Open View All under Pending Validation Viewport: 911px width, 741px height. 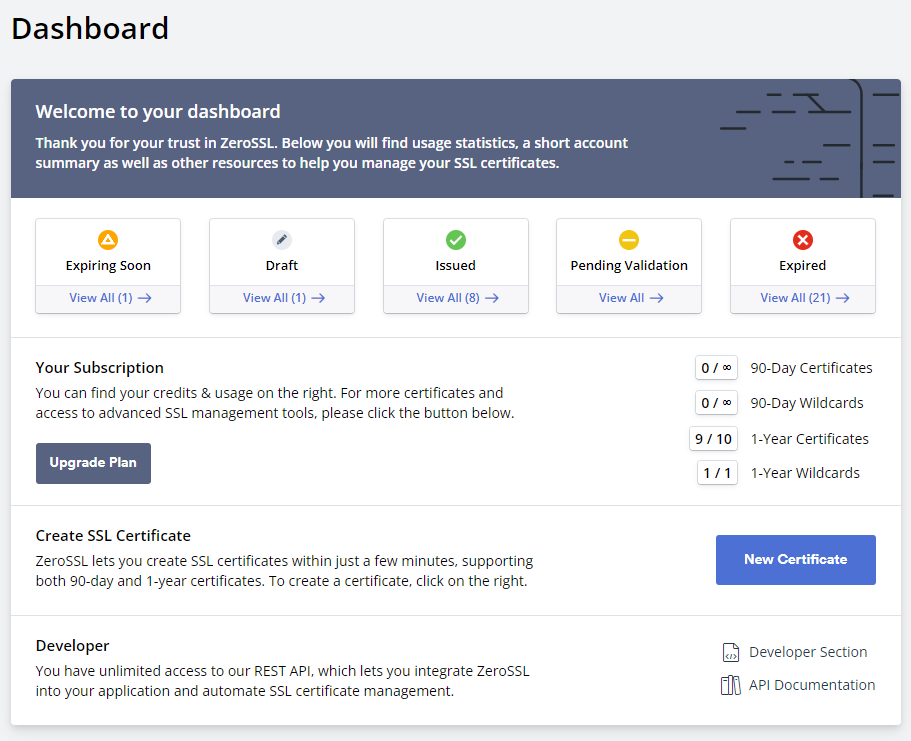click(630, 298)
